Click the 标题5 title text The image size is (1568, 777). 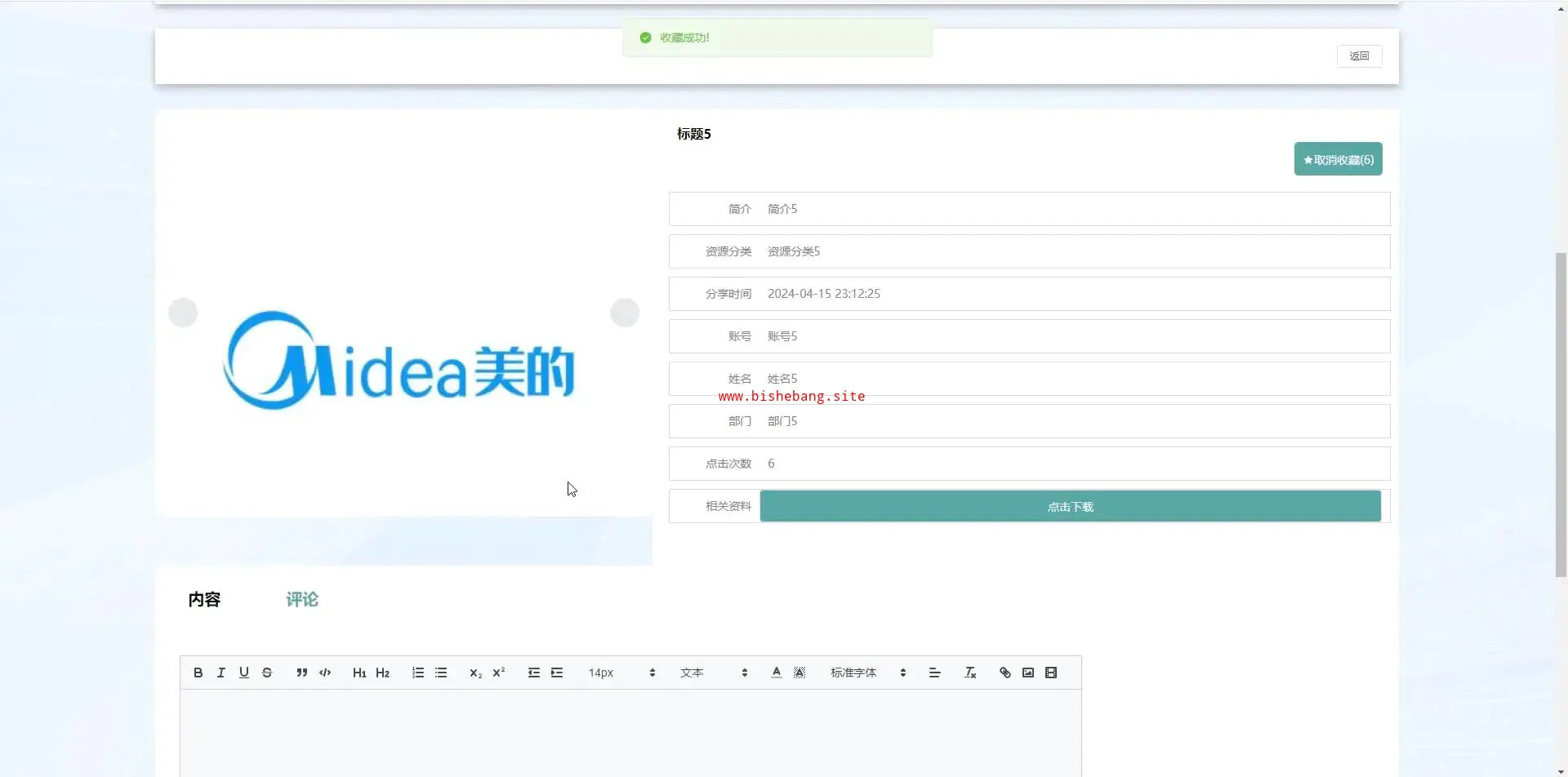coord(694,134)
